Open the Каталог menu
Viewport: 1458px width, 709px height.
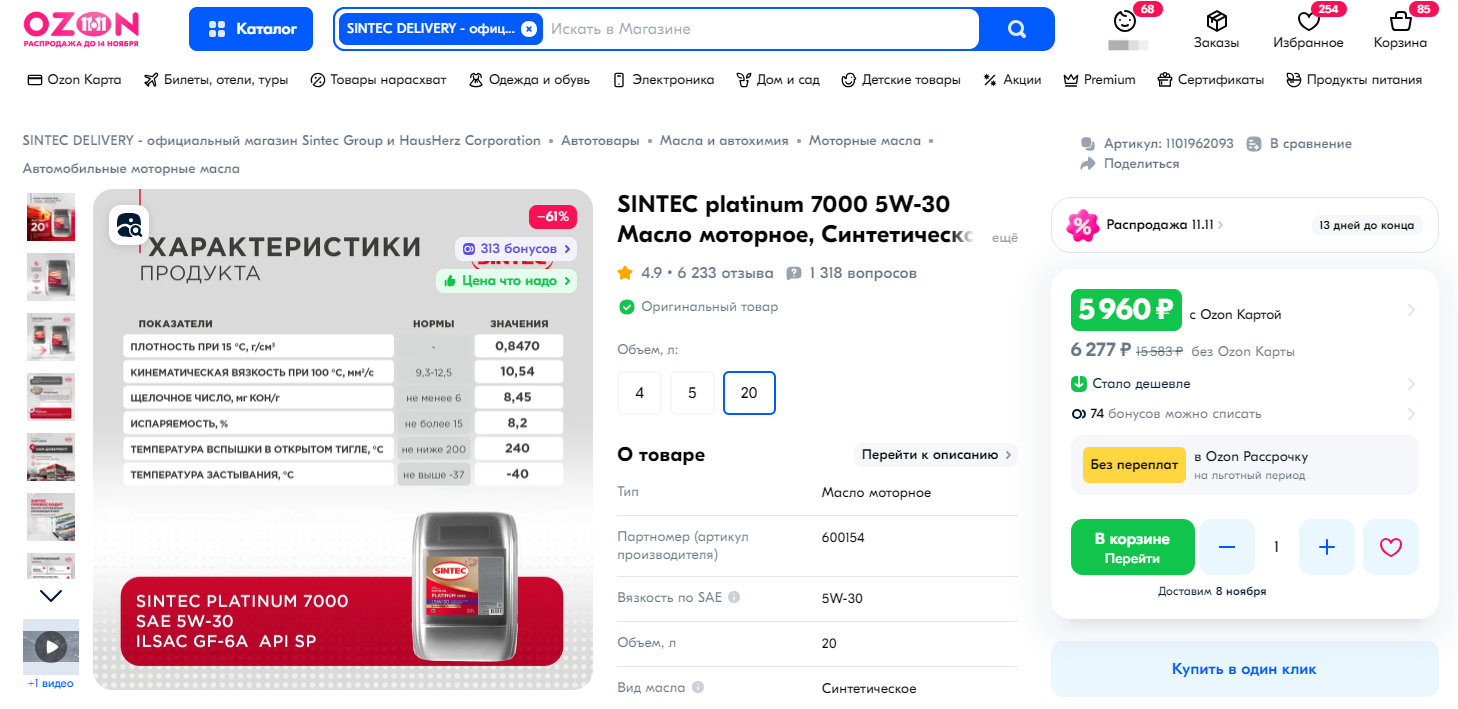tap(251, 29)
